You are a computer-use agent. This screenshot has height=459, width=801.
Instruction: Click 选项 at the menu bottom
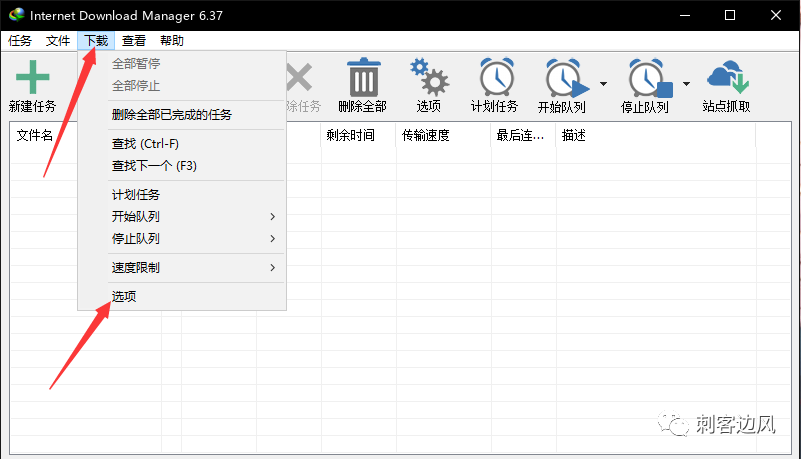182,297
